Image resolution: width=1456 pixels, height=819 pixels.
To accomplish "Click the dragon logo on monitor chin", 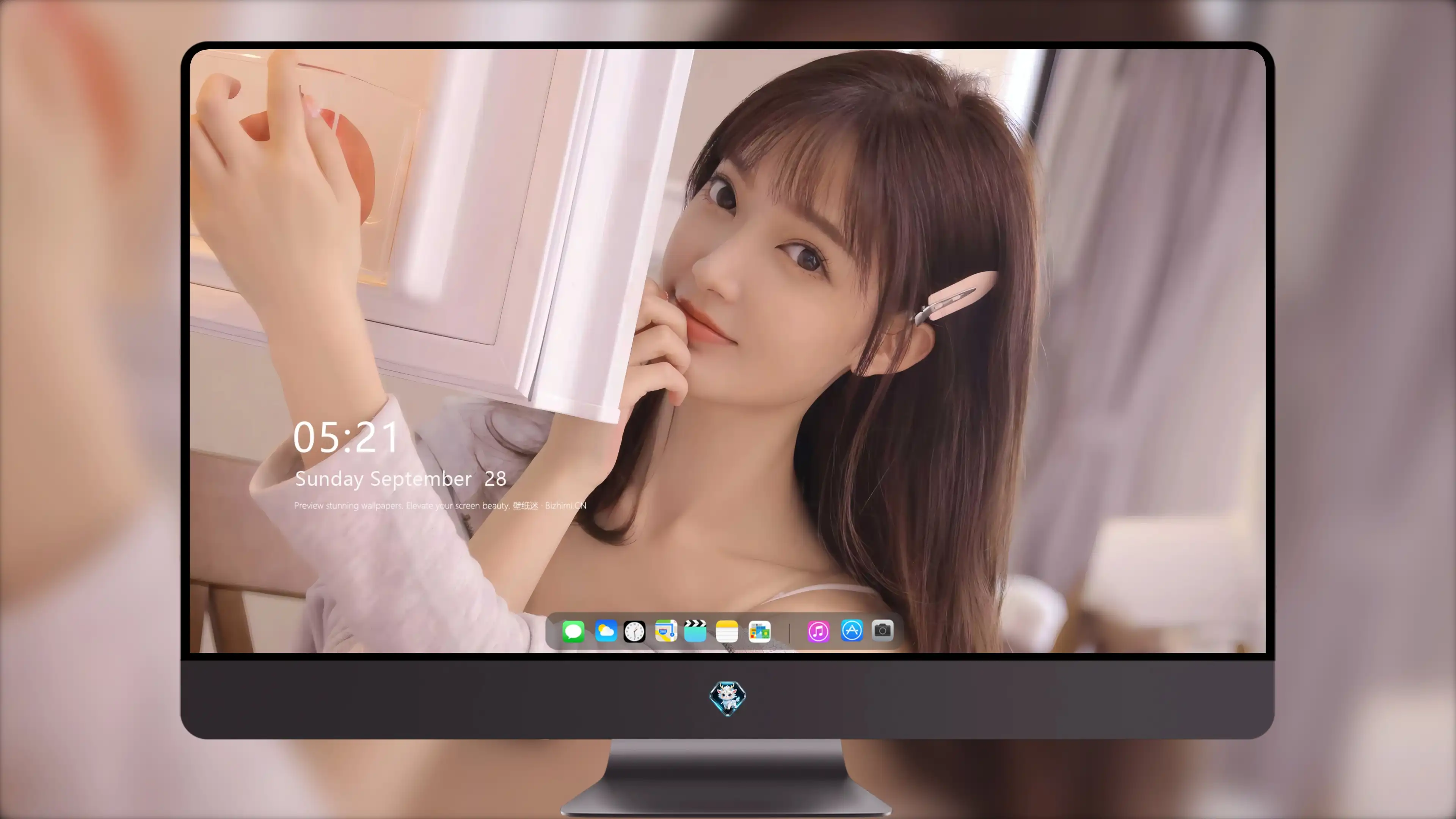I will point(728,698).
